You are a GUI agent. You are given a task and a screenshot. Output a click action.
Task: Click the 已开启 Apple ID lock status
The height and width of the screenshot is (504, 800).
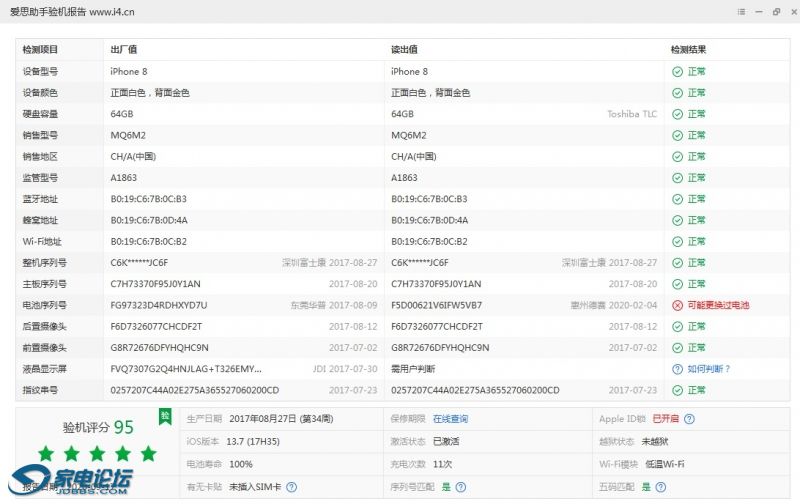point(665,419)
